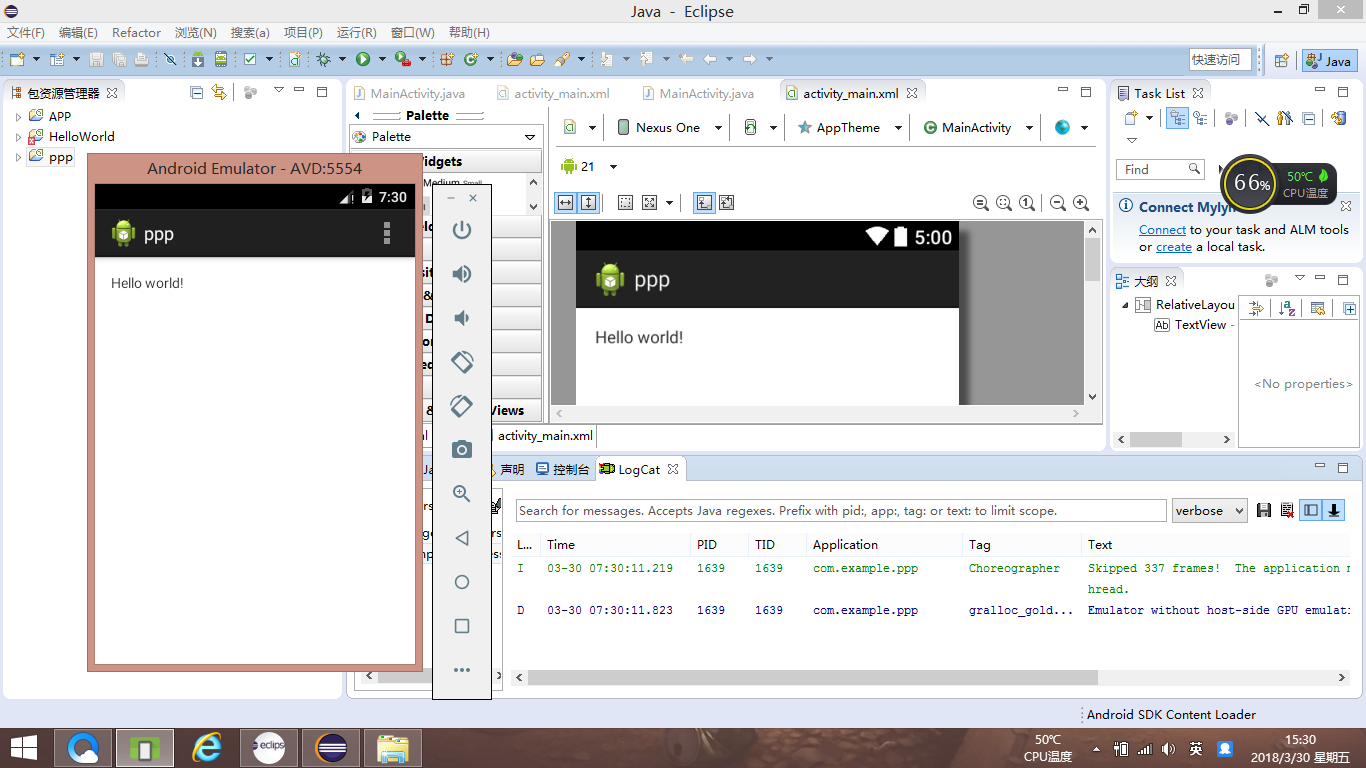Collapse all in the Package Explorer panel
The width and height of the screenshot is (1366, 768).
coord(197,92)
